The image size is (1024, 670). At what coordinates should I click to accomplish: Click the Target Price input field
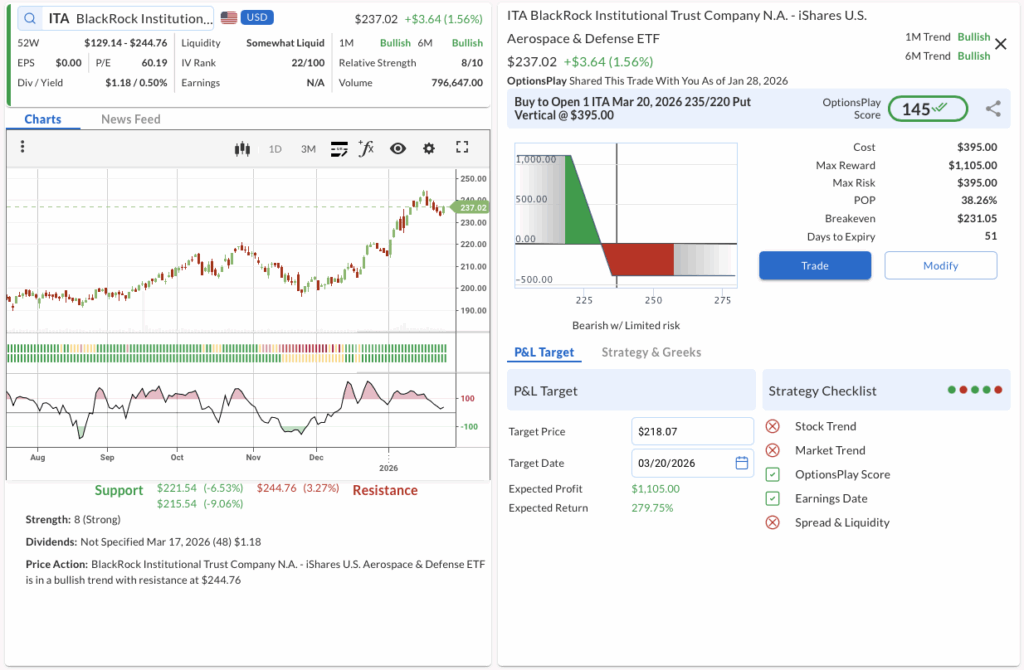(692, 431)
